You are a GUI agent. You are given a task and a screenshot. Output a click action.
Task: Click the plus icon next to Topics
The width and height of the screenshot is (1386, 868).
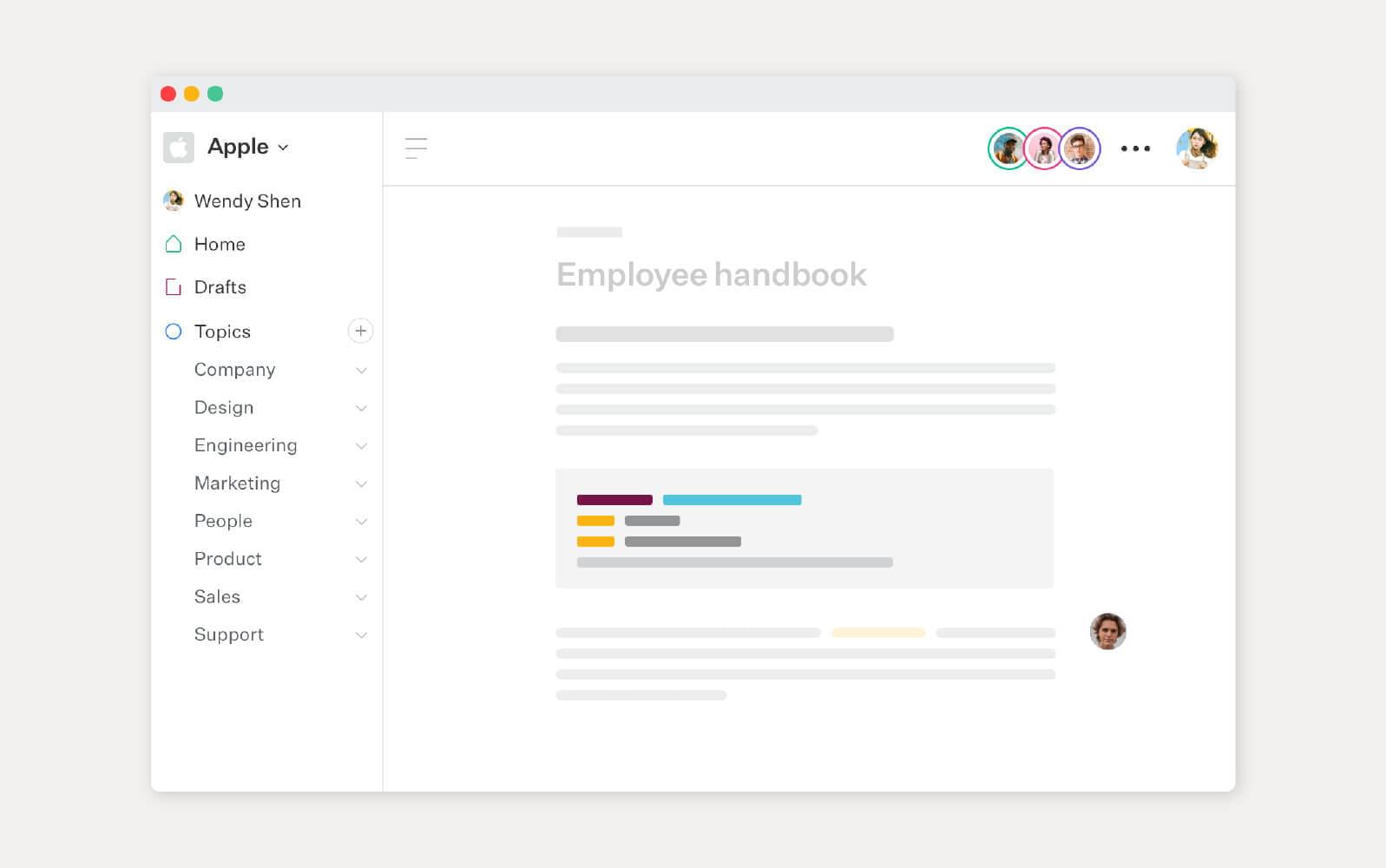pos(360,331)
